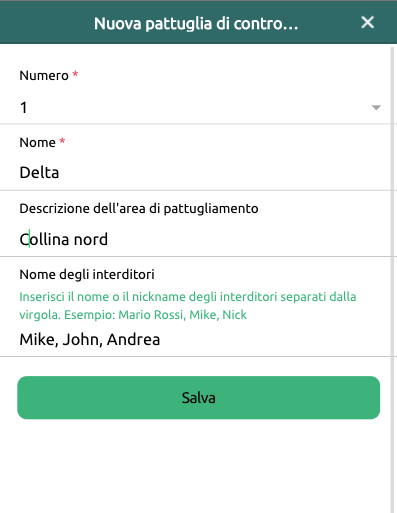The image size is (397, 513).
Task: Click the Descrizione dell'area di pattugliamento label
Action: pos(139,209)
